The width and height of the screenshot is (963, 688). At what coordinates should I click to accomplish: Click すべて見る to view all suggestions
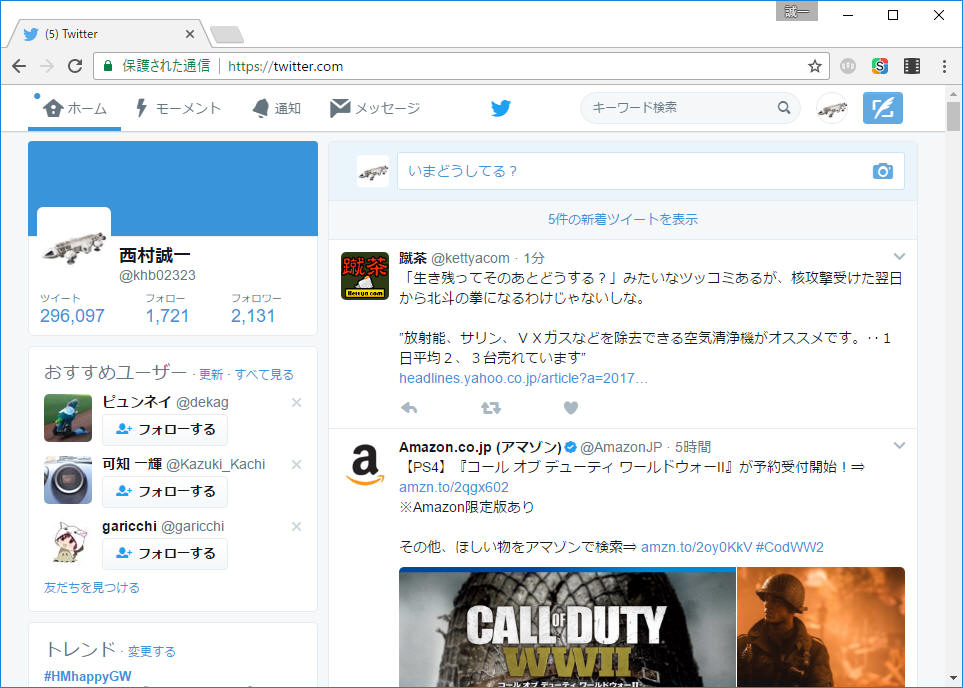pyautogui.click(x=264, y=374)
